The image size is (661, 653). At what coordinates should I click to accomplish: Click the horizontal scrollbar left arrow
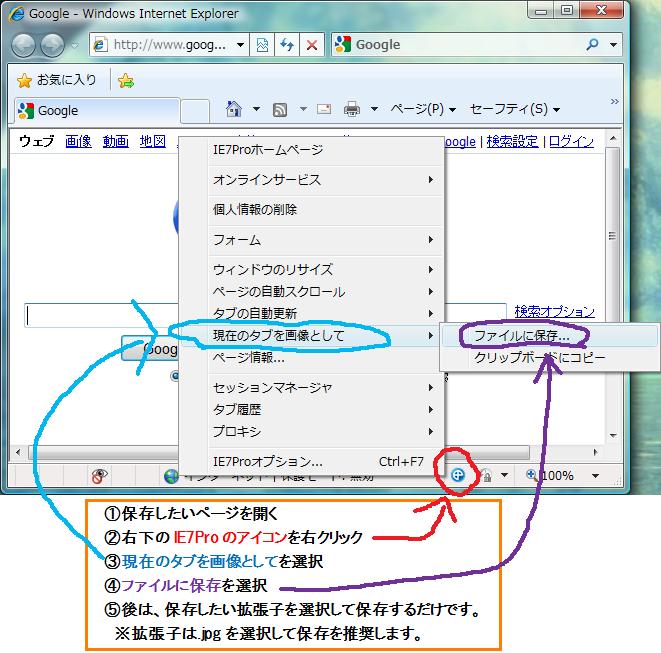pyautogui.click(x=18, y=452)
